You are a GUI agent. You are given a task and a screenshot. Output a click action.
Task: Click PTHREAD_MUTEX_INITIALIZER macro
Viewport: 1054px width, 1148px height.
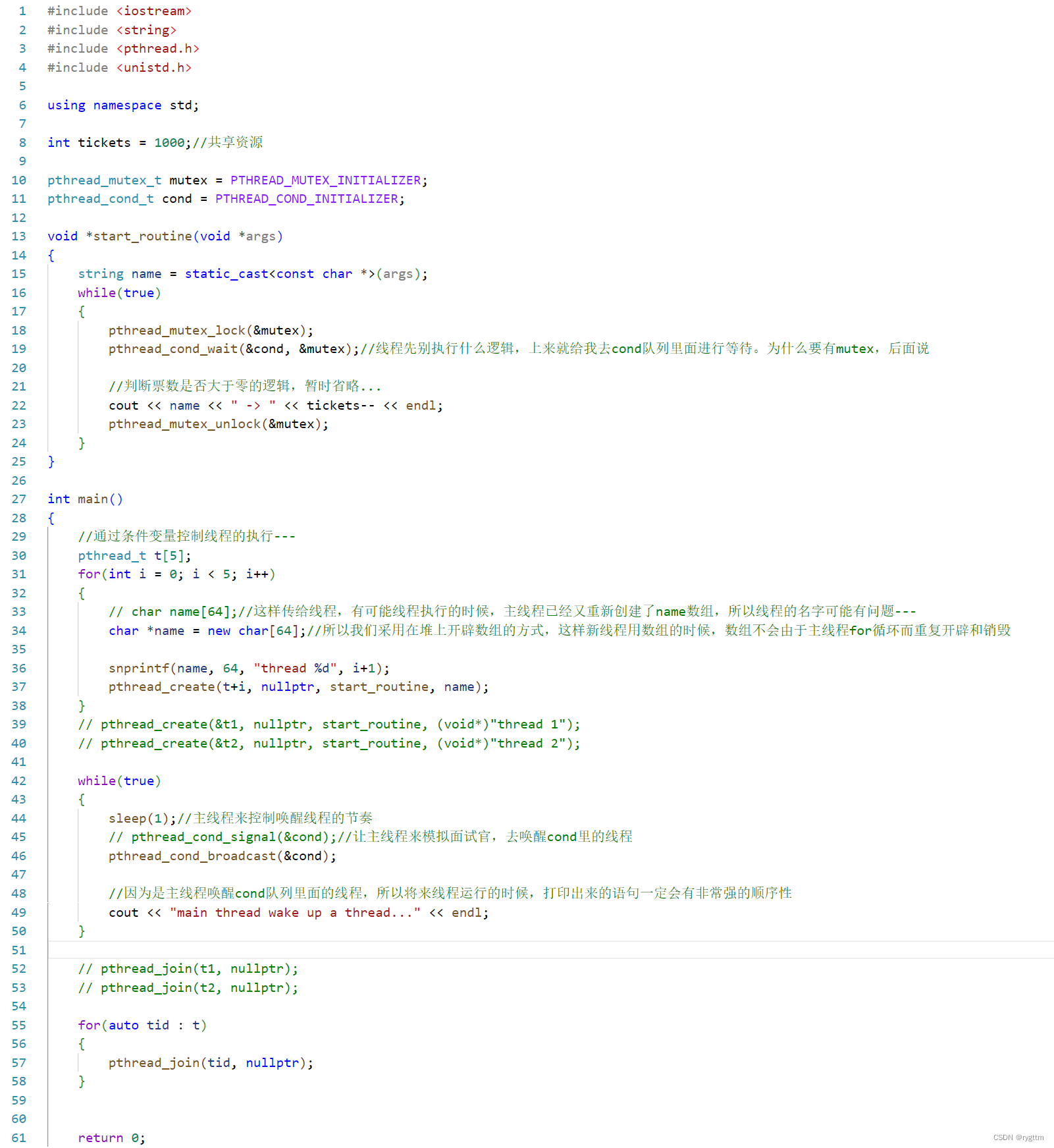(x=325, y=180)
